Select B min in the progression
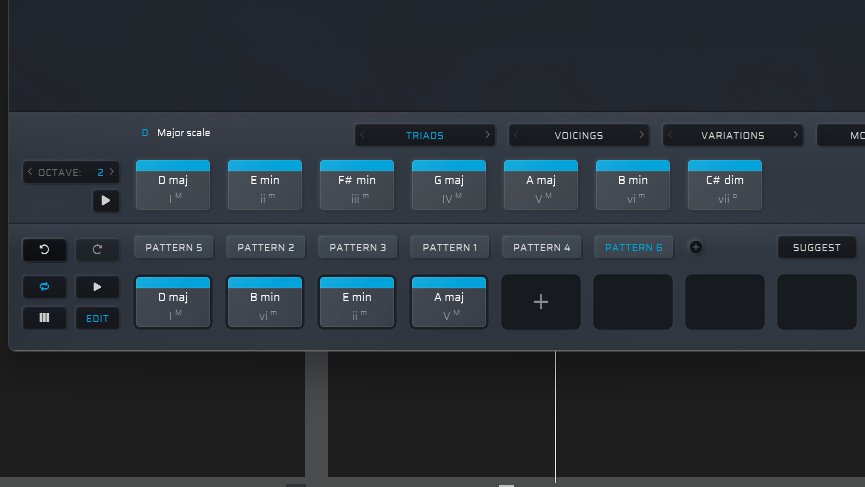Screen dimensions: 865x487 [x=265, y=302]
